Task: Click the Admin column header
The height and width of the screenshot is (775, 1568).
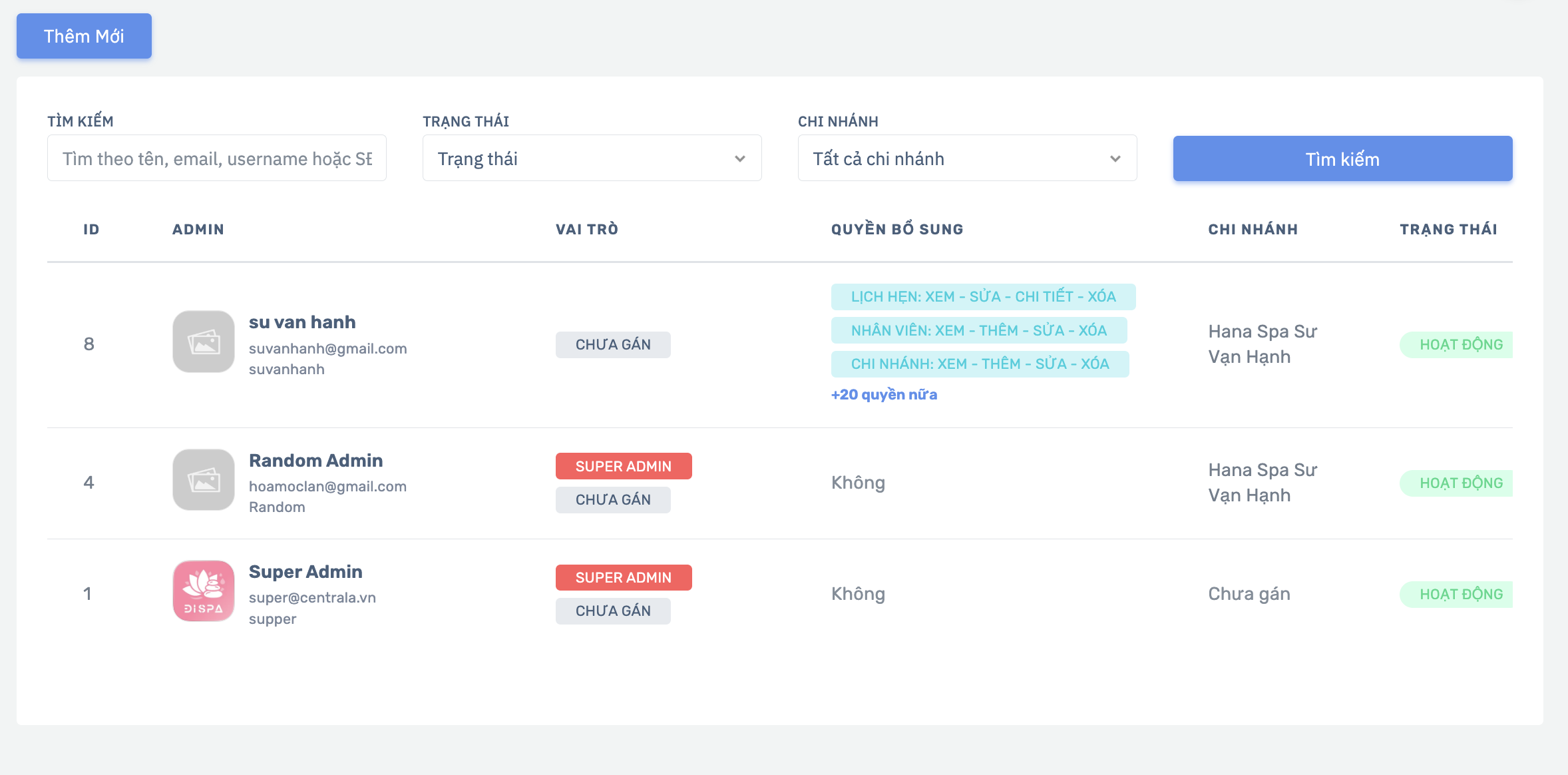Action: tap(198, 230)
